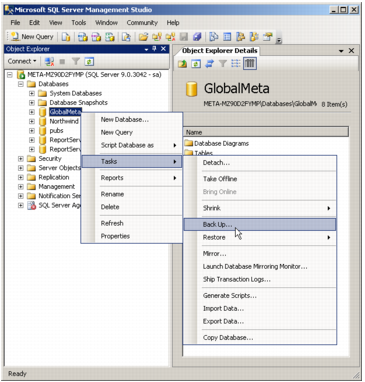Open the Help menu
Screen dimensions: 365x382
tap(173, 23)
